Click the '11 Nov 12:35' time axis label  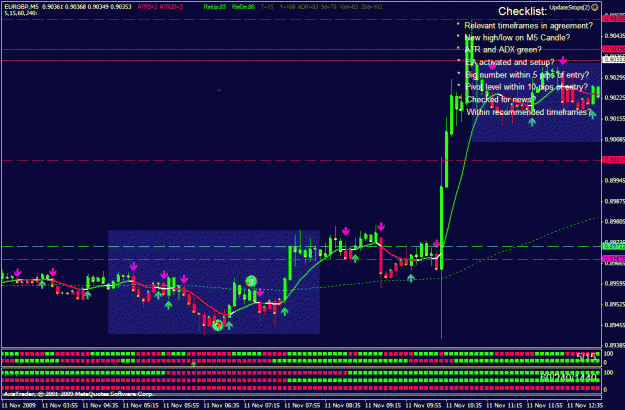(585, 406)
